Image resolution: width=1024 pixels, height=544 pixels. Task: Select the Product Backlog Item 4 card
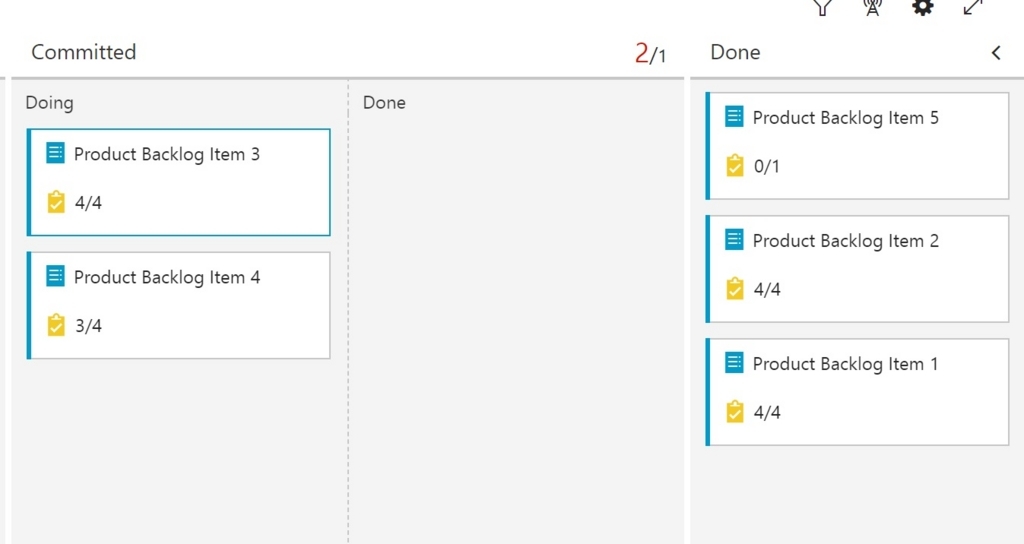tap(178, 306)
